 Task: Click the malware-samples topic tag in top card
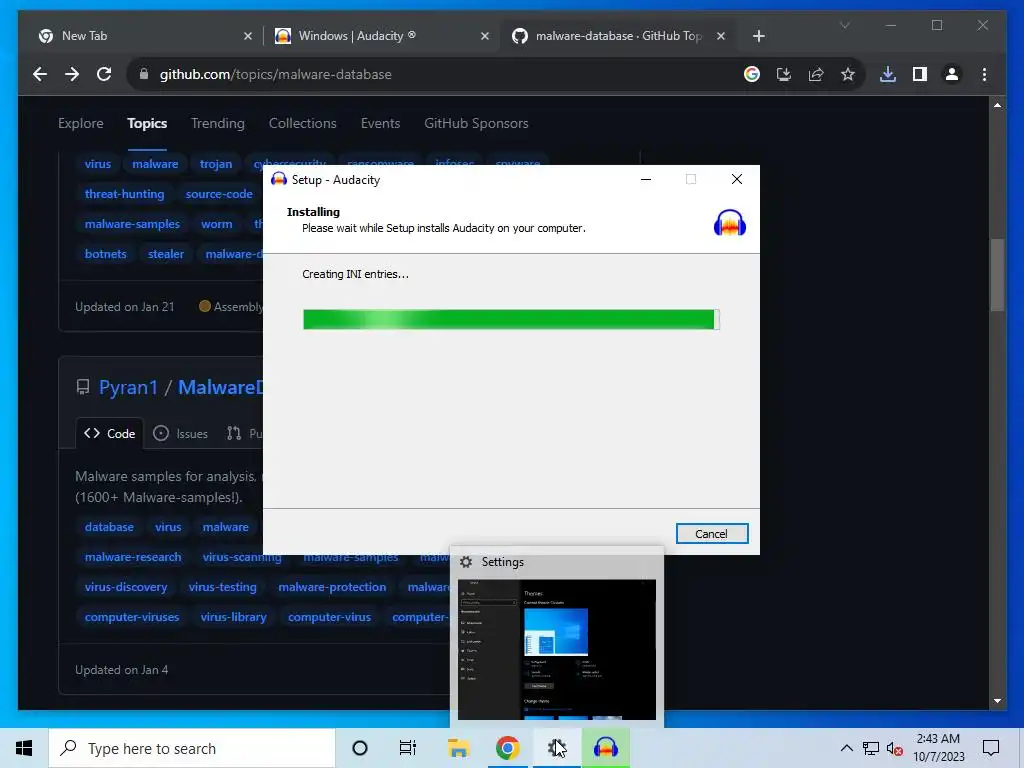[x=132, y=224]
